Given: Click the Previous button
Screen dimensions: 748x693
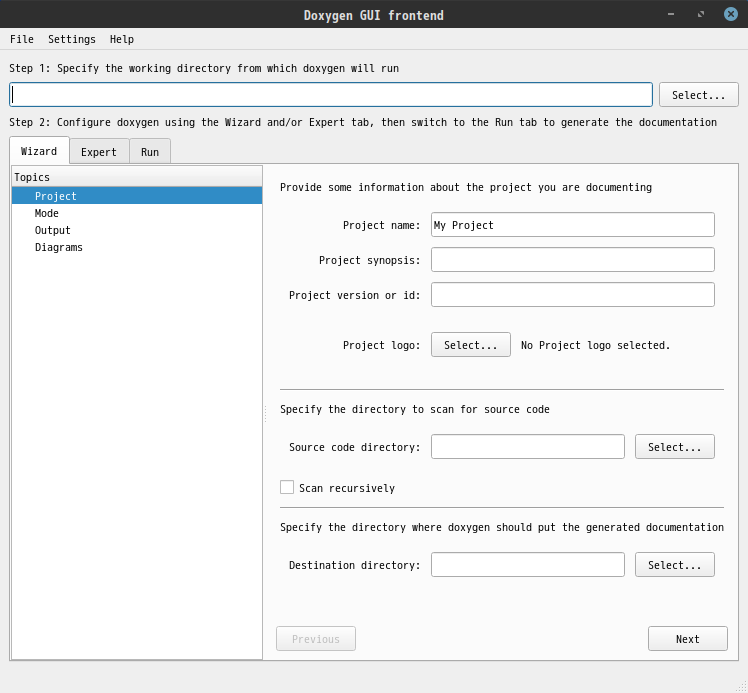Looking at the screenshot, I should [x=316, y=639].
